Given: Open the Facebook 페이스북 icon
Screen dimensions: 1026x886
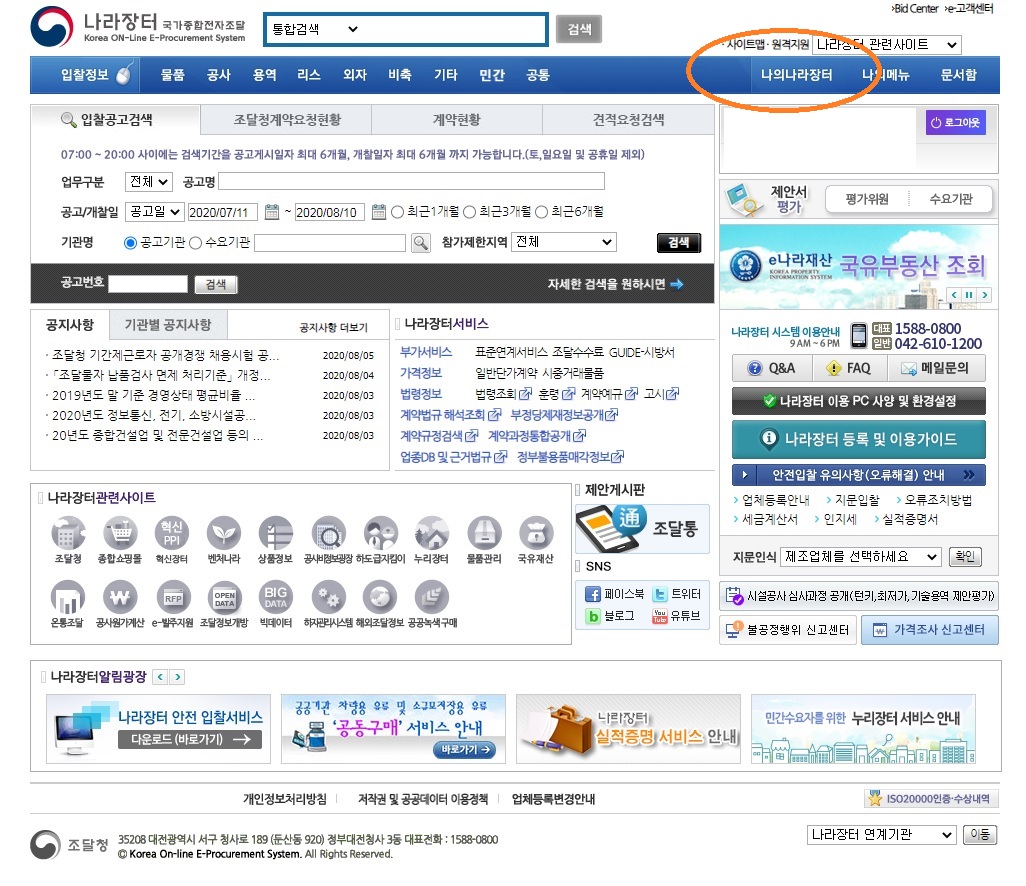Looking at the screenshot, I should (x=592, y=594).
